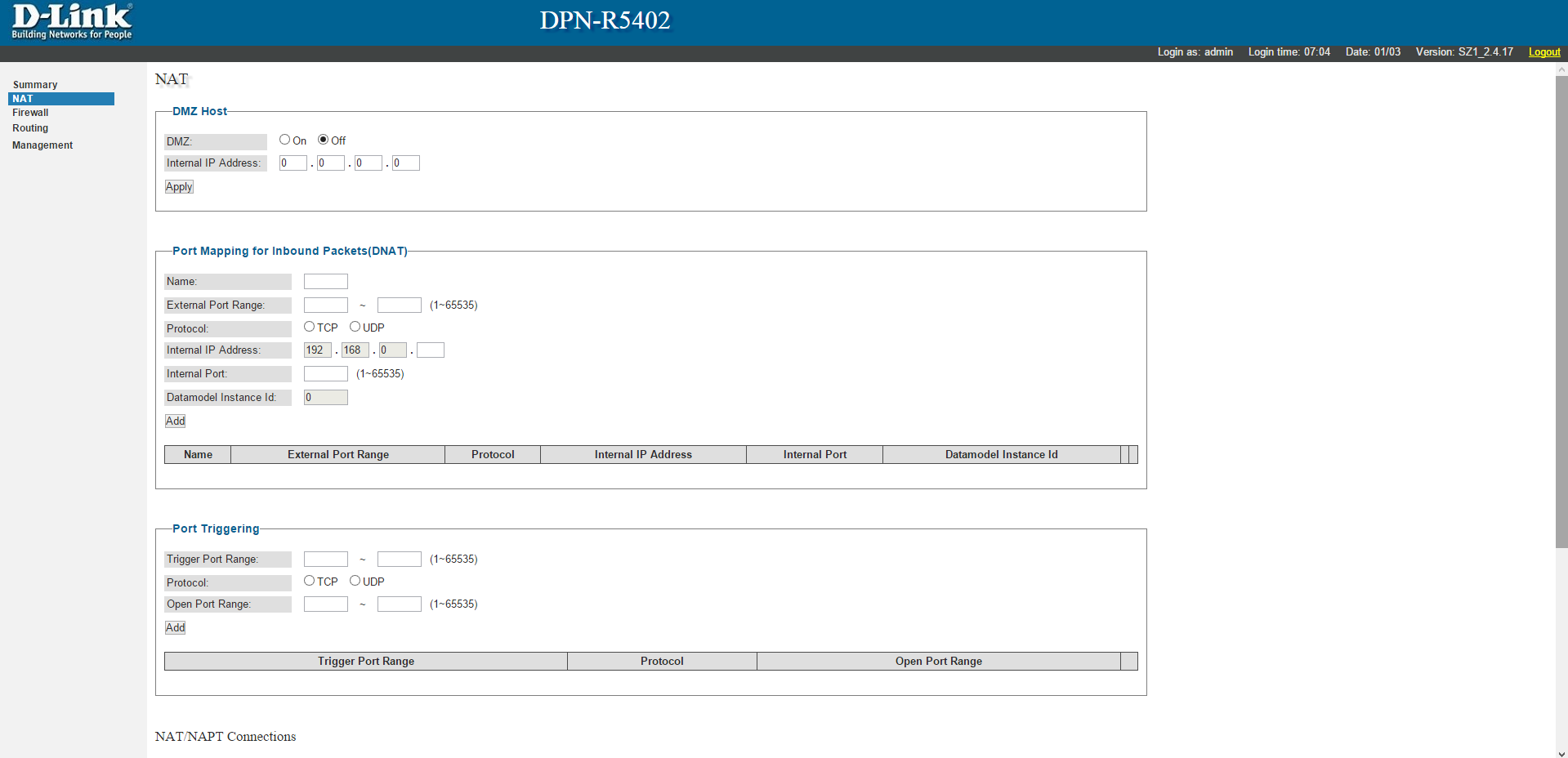Select UDP protocol for port triggering
Screen dimensions: 1568x758
[355, 581]
